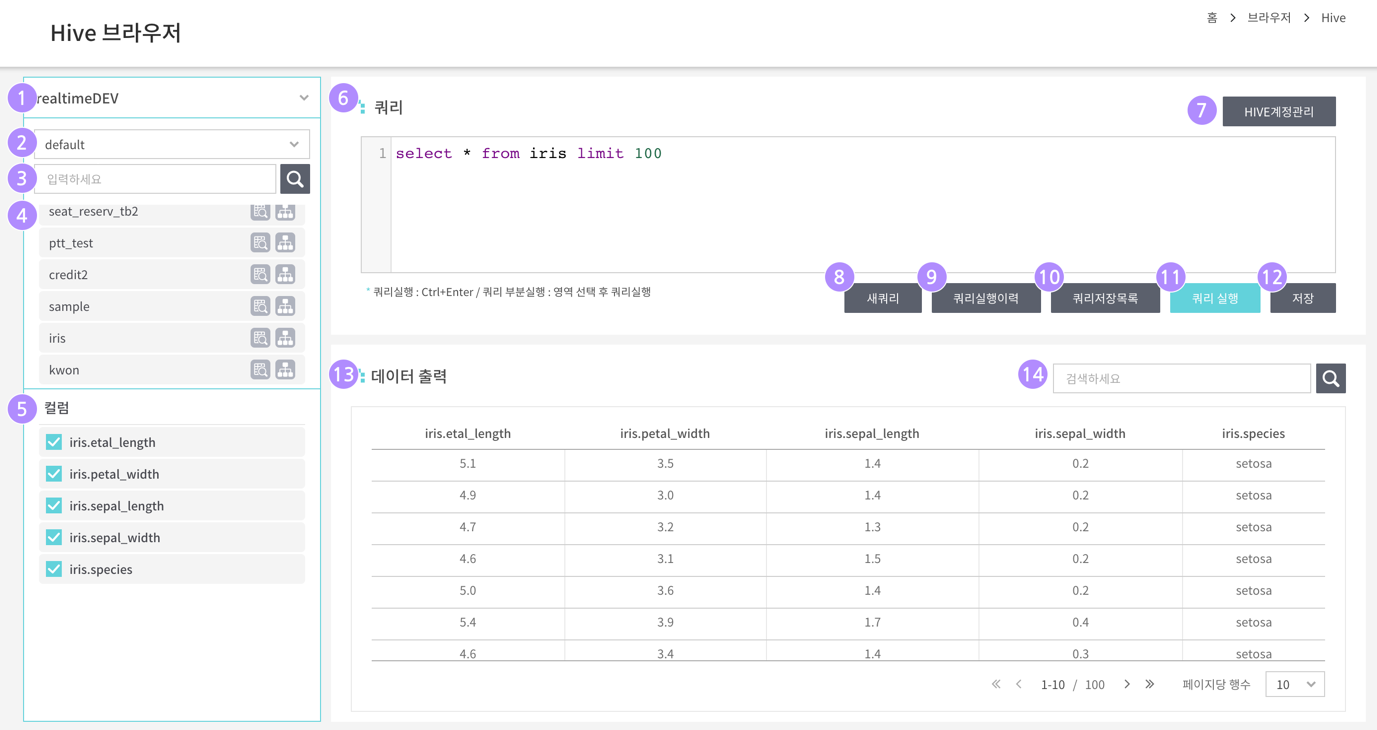This screenshot has height=730, width=1377.
Task: Click the 검색하세요 results search field
Action: coord(1182,378)
